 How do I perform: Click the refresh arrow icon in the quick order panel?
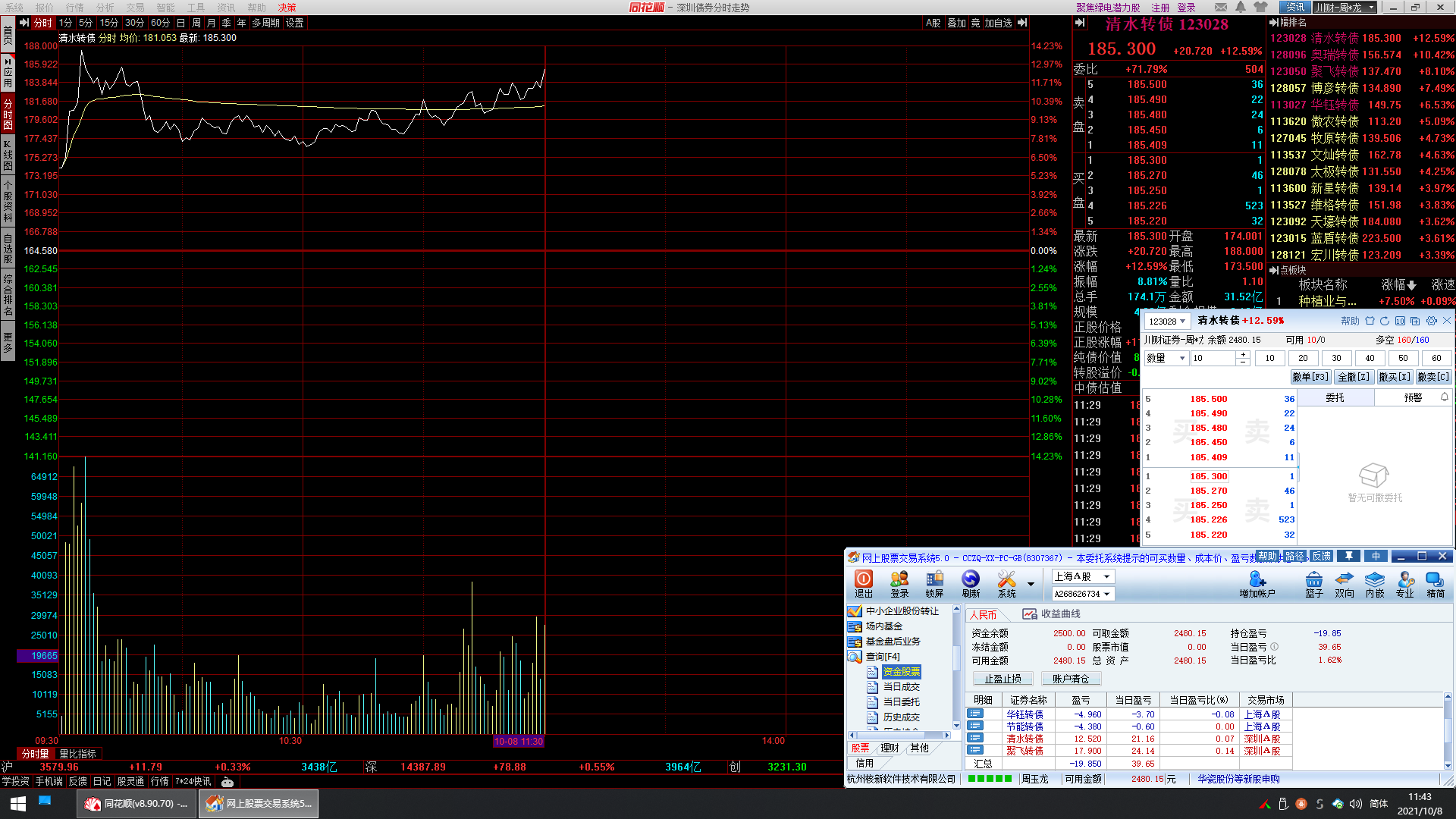click(x=1385, y=321)
